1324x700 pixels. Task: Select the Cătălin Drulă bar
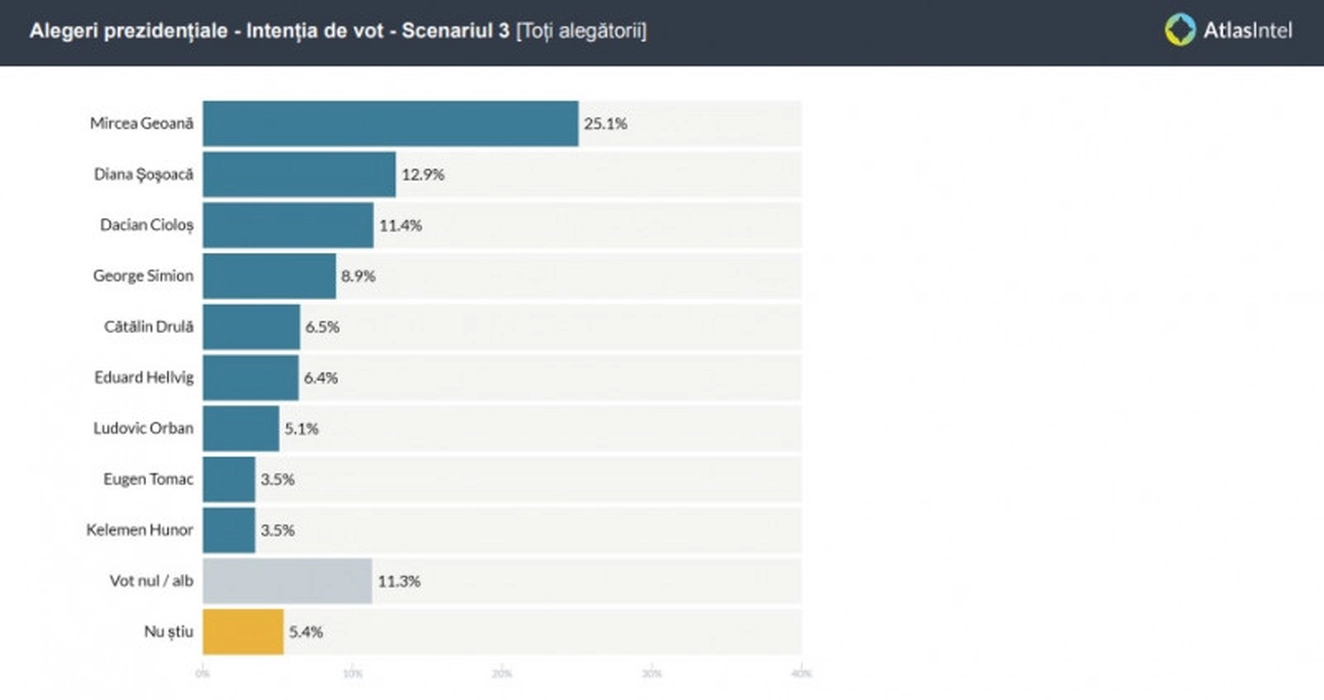251,327
